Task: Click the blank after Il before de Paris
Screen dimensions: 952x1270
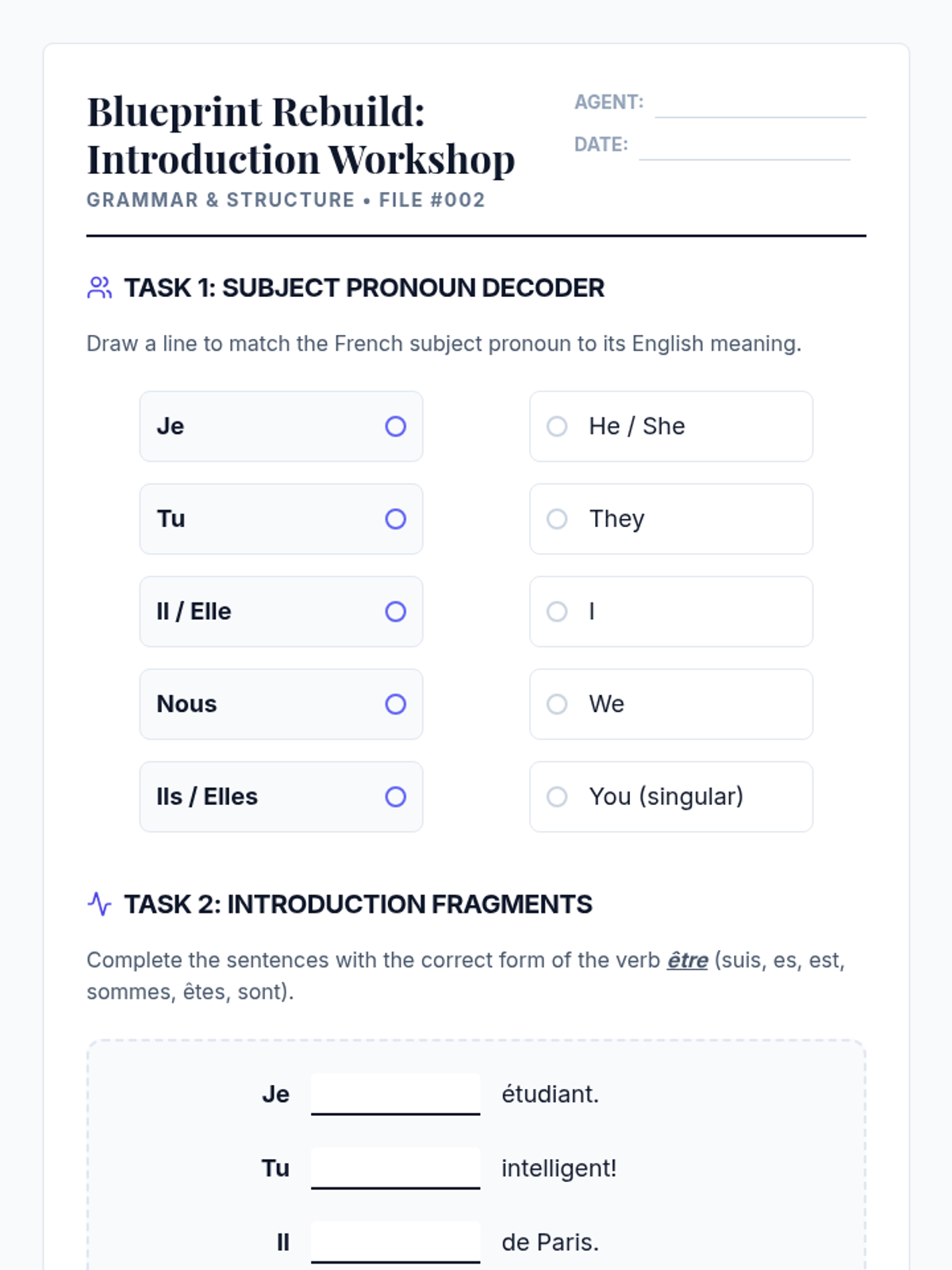Action: [396, 1242]
